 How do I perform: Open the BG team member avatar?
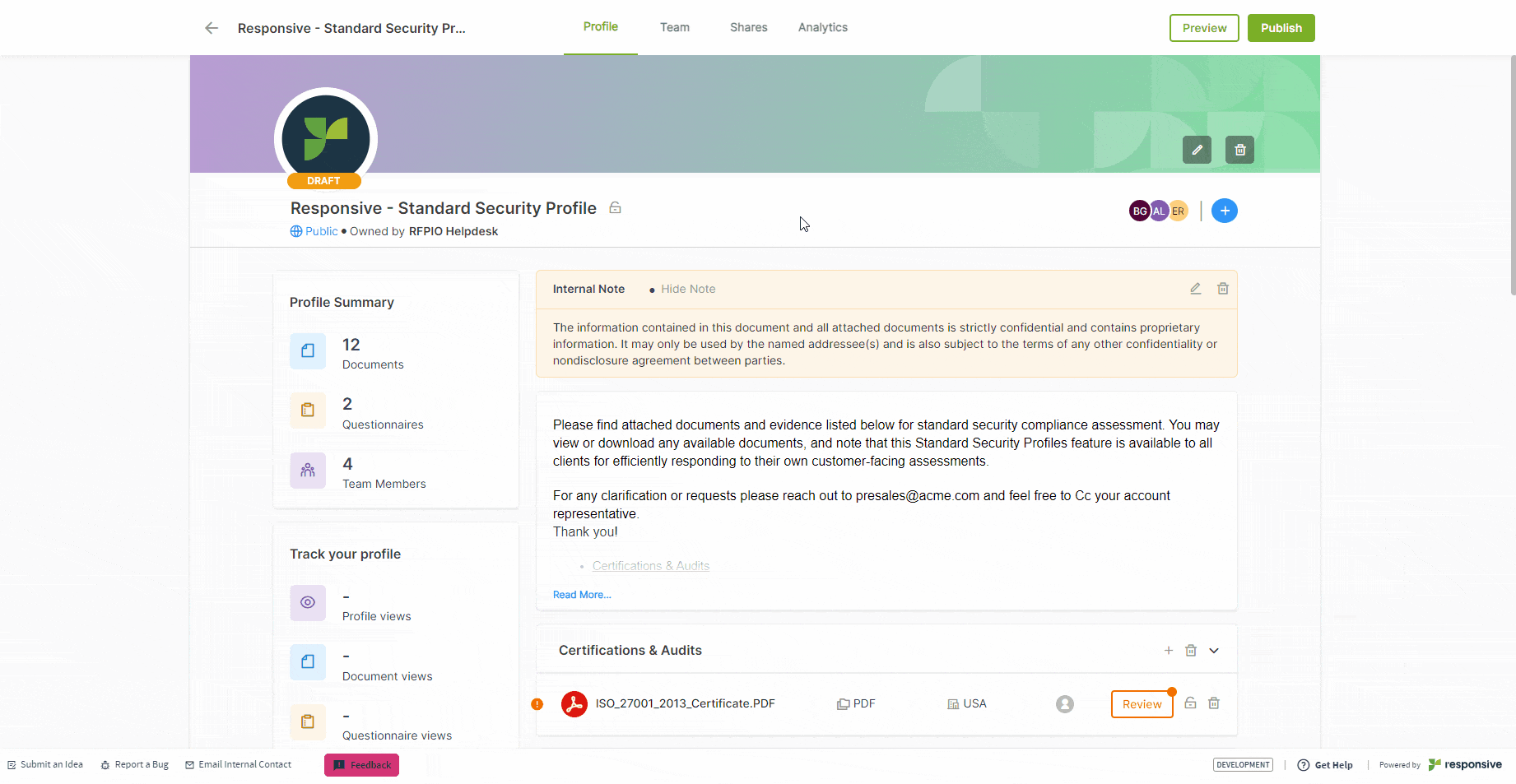[1139, 211]
